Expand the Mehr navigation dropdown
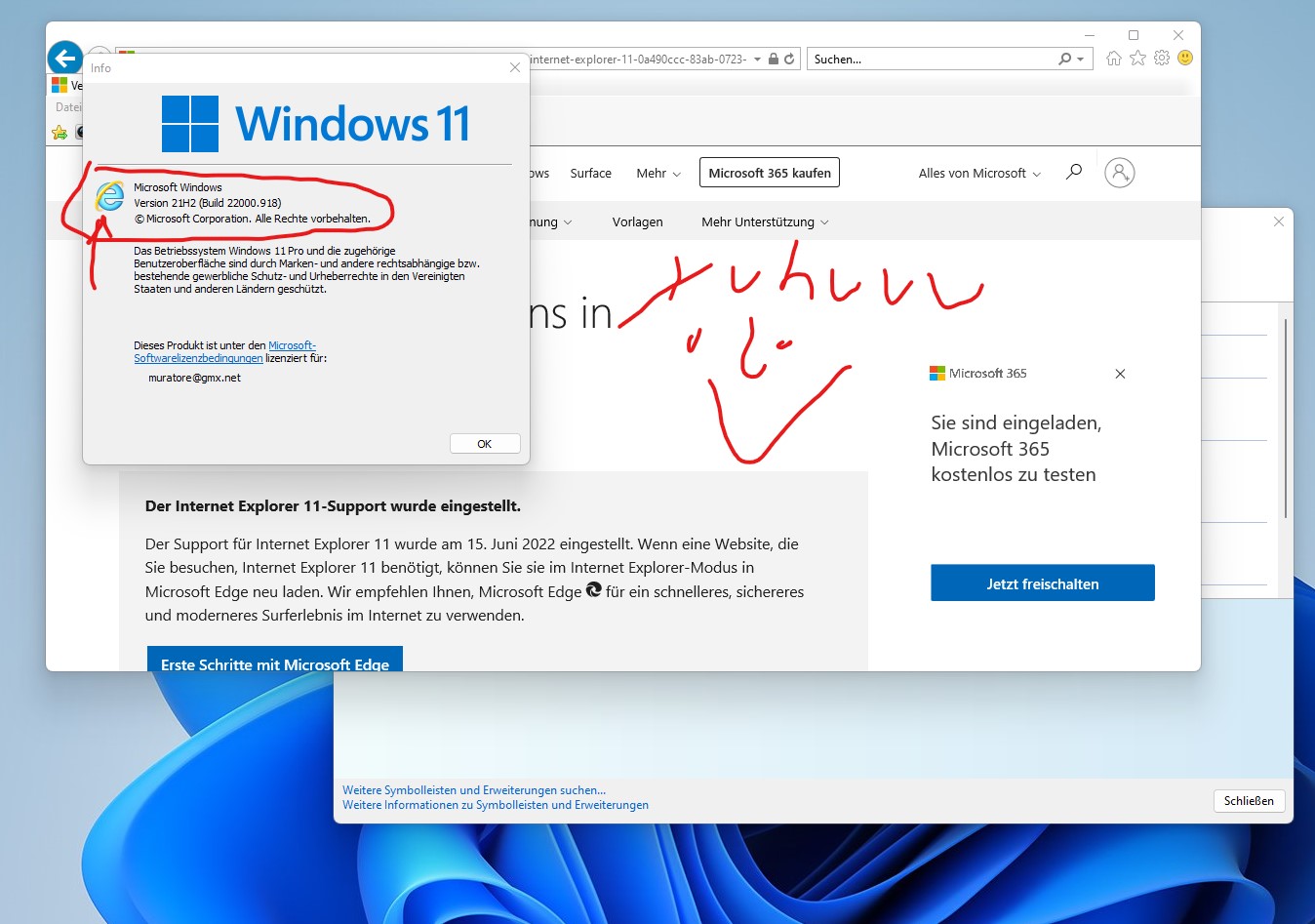Screen dimensions: 1315x924 point(658,174)
